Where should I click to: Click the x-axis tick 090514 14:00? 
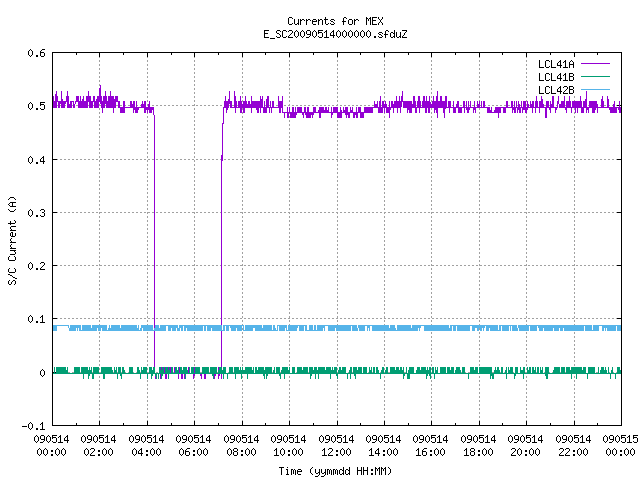[383, 446]
